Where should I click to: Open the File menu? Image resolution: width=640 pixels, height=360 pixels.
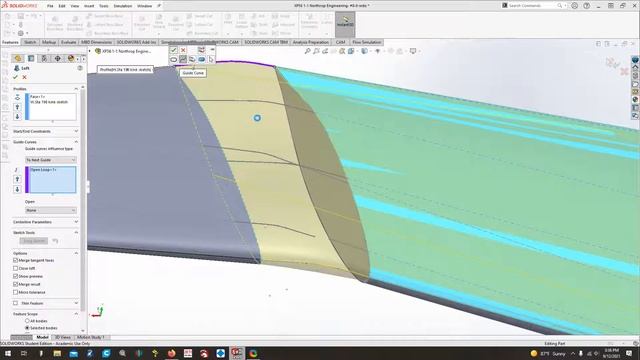(50, 6)
